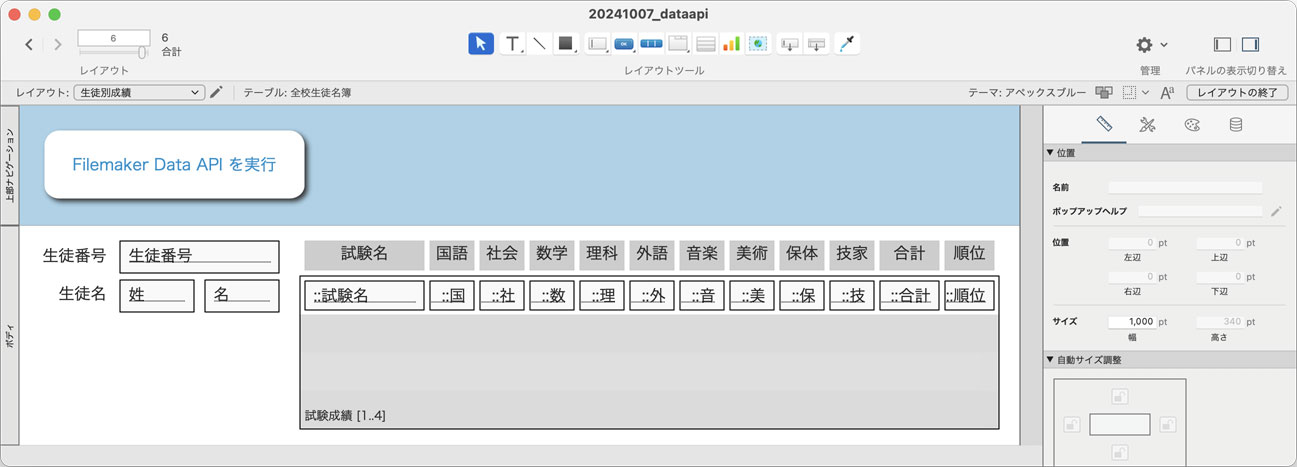Image resolution: width=1297 pixels, height=467 pixels.
Task: Toggle the left anchor lock
Action: point(1072,425)
